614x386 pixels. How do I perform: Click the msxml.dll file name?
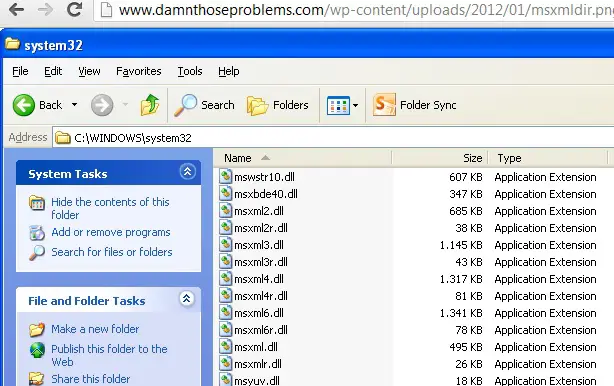click(256, 347)
